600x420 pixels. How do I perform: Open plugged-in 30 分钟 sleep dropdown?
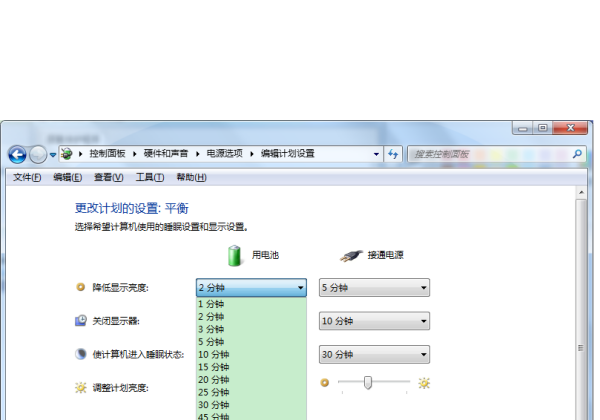pyautogui.click(x=374, y=355)
